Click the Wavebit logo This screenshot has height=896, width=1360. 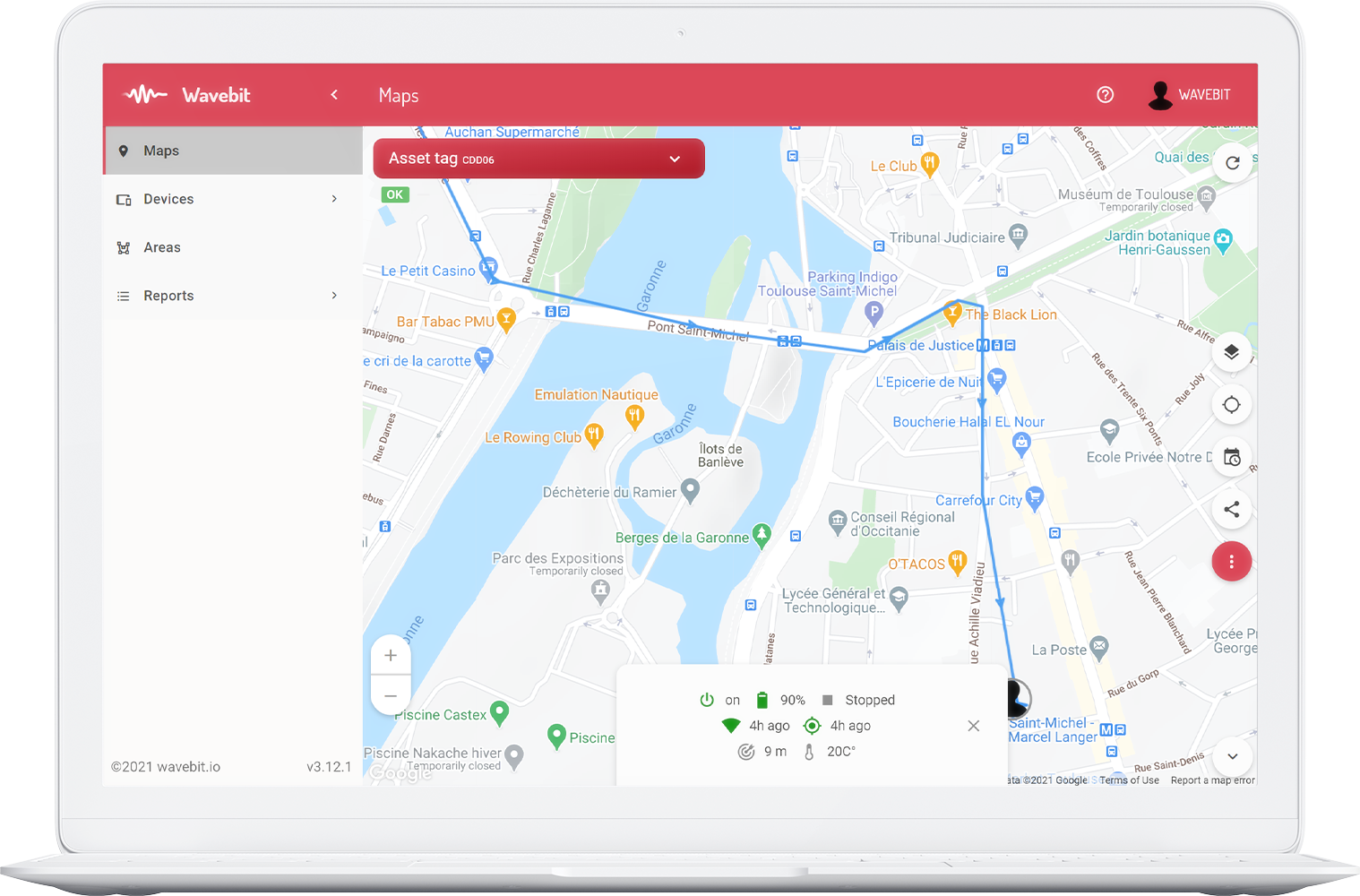[x=187, y=95]
